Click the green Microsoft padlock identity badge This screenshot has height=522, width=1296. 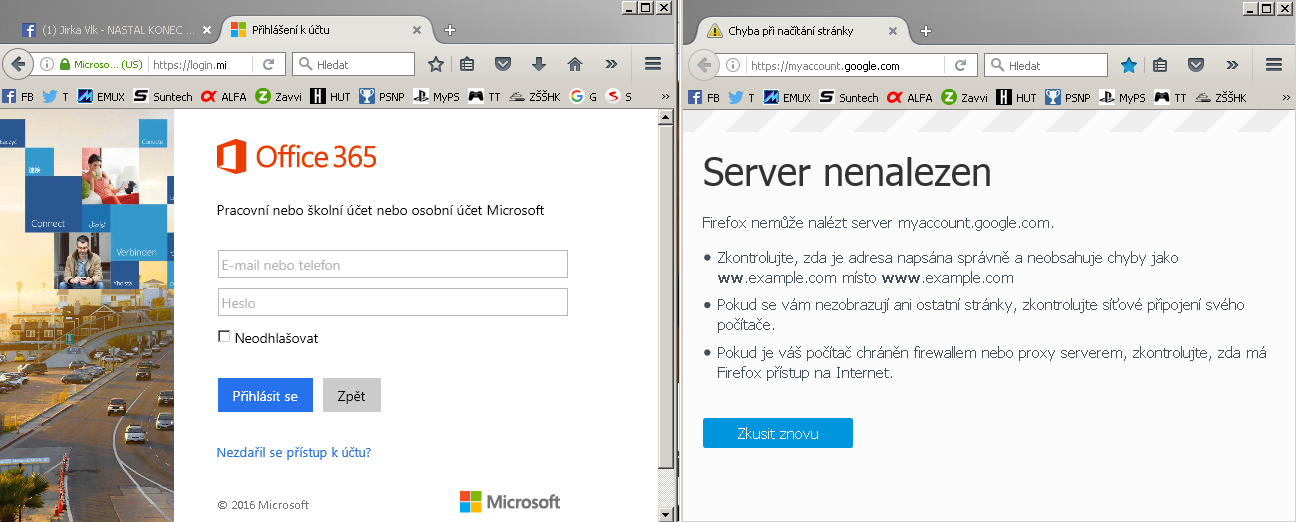pos(101,64)
